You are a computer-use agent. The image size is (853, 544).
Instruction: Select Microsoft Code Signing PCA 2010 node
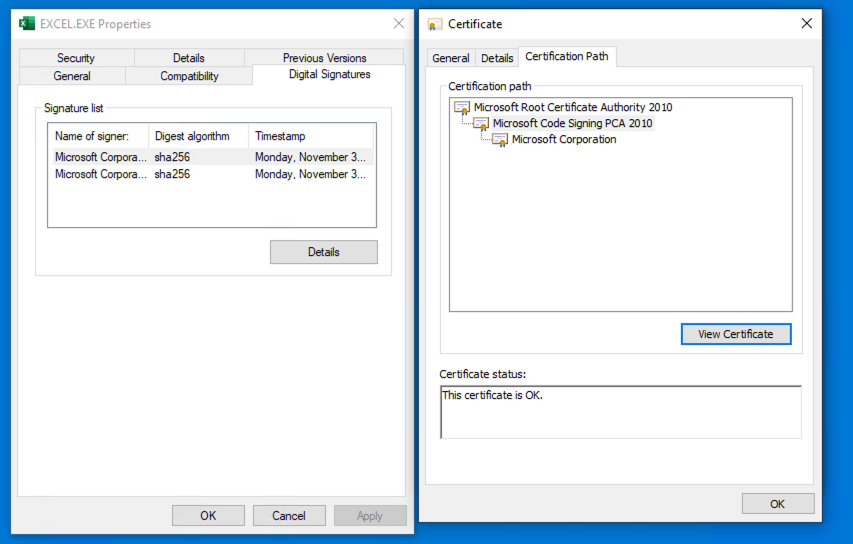coord(572,124)
